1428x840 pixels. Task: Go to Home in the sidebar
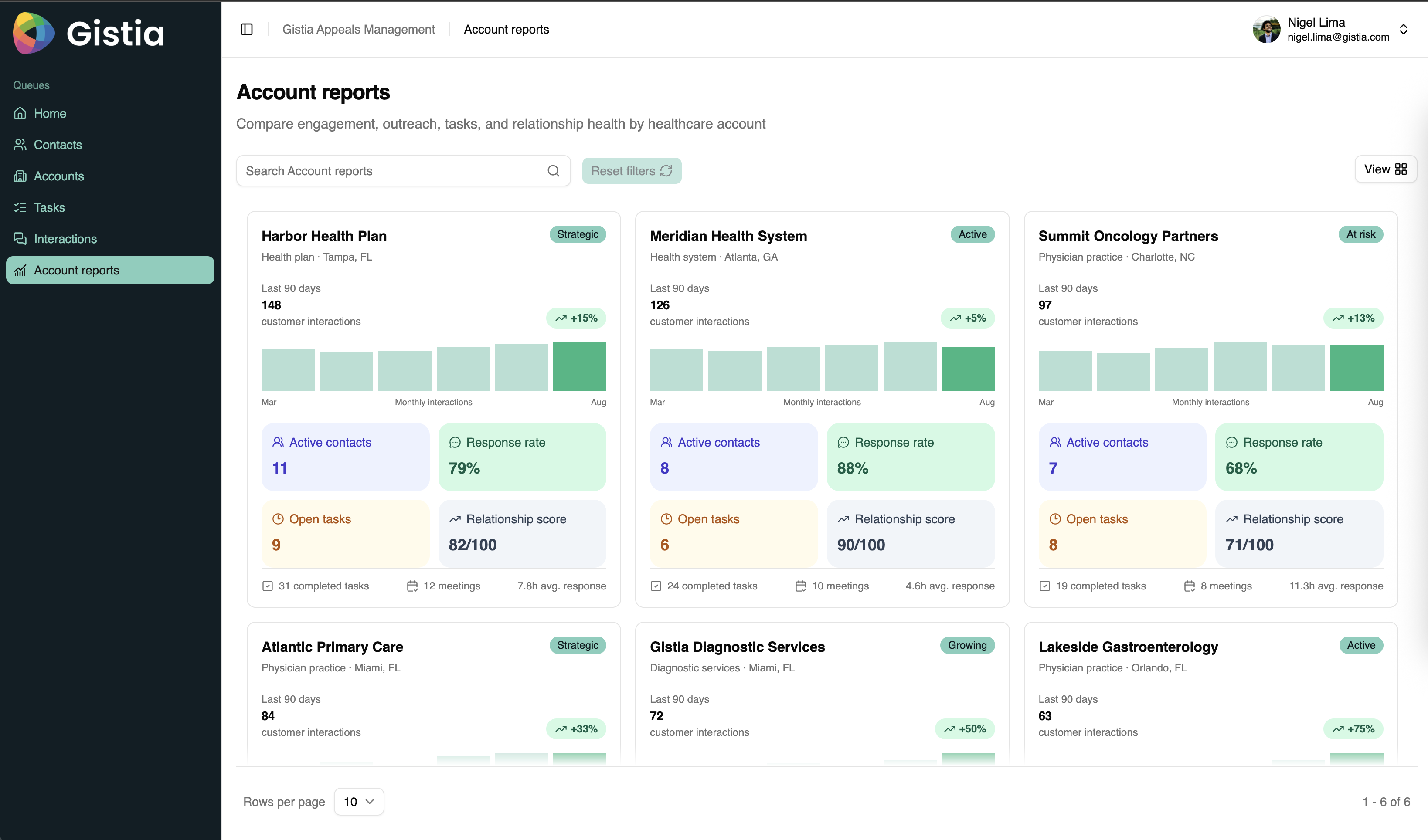[110, 113]
